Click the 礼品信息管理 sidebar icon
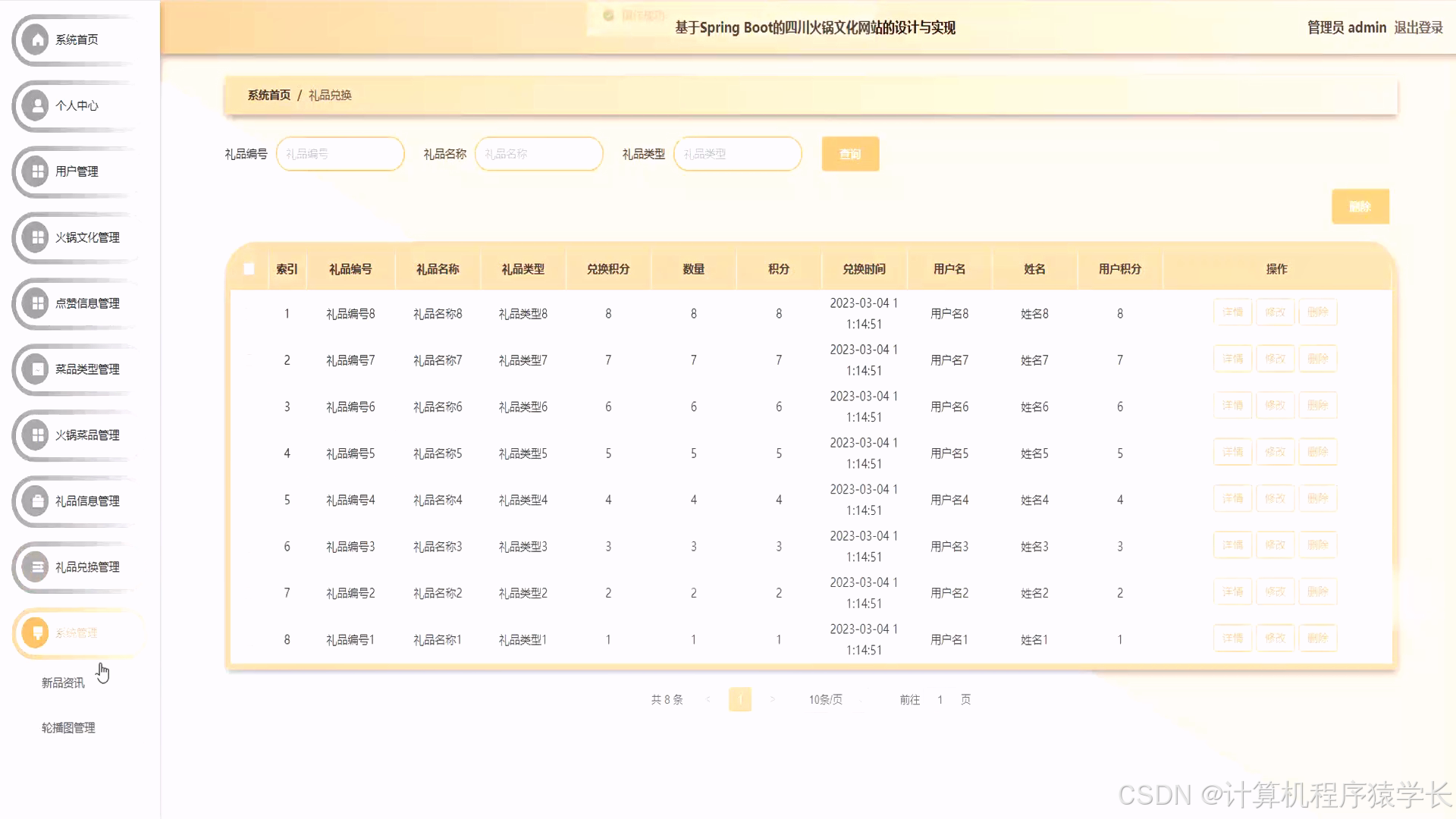 (x=35, y=501)
